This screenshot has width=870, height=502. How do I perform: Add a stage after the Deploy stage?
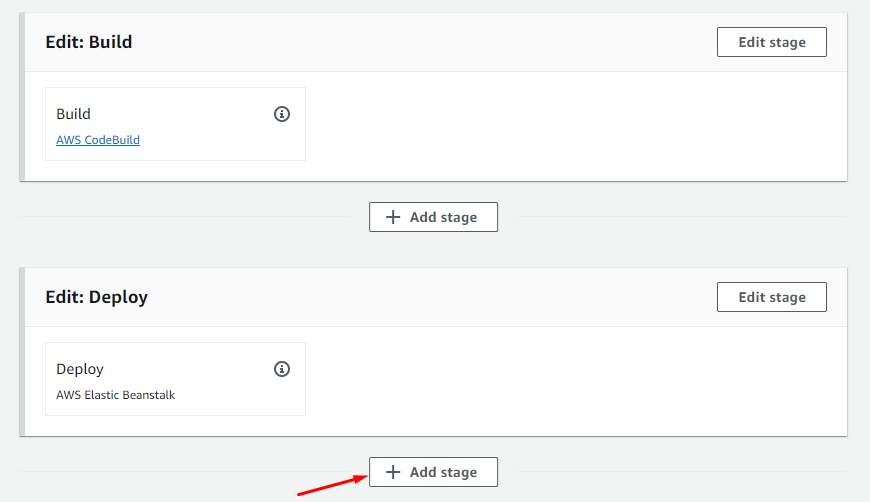(433, 472)
